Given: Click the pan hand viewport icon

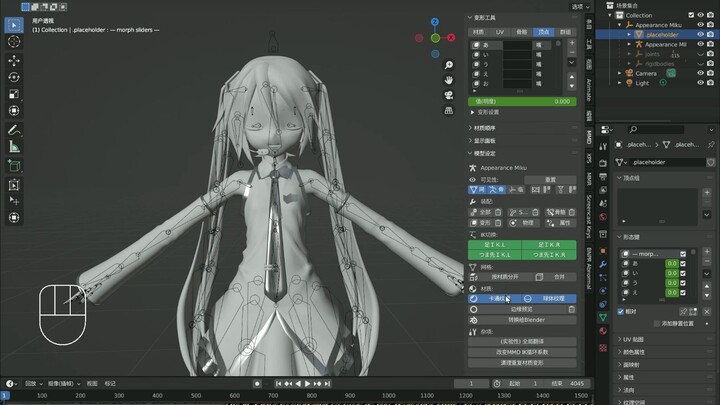Looking at the screenshot, I should coord(449,80).
